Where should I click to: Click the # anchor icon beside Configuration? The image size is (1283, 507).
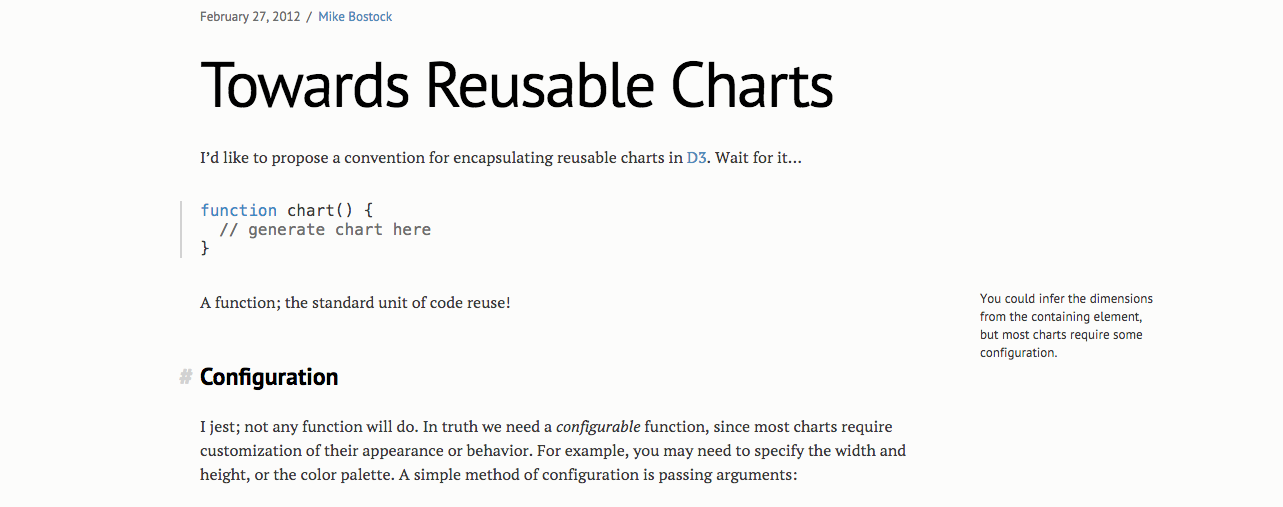pos(185,377)
